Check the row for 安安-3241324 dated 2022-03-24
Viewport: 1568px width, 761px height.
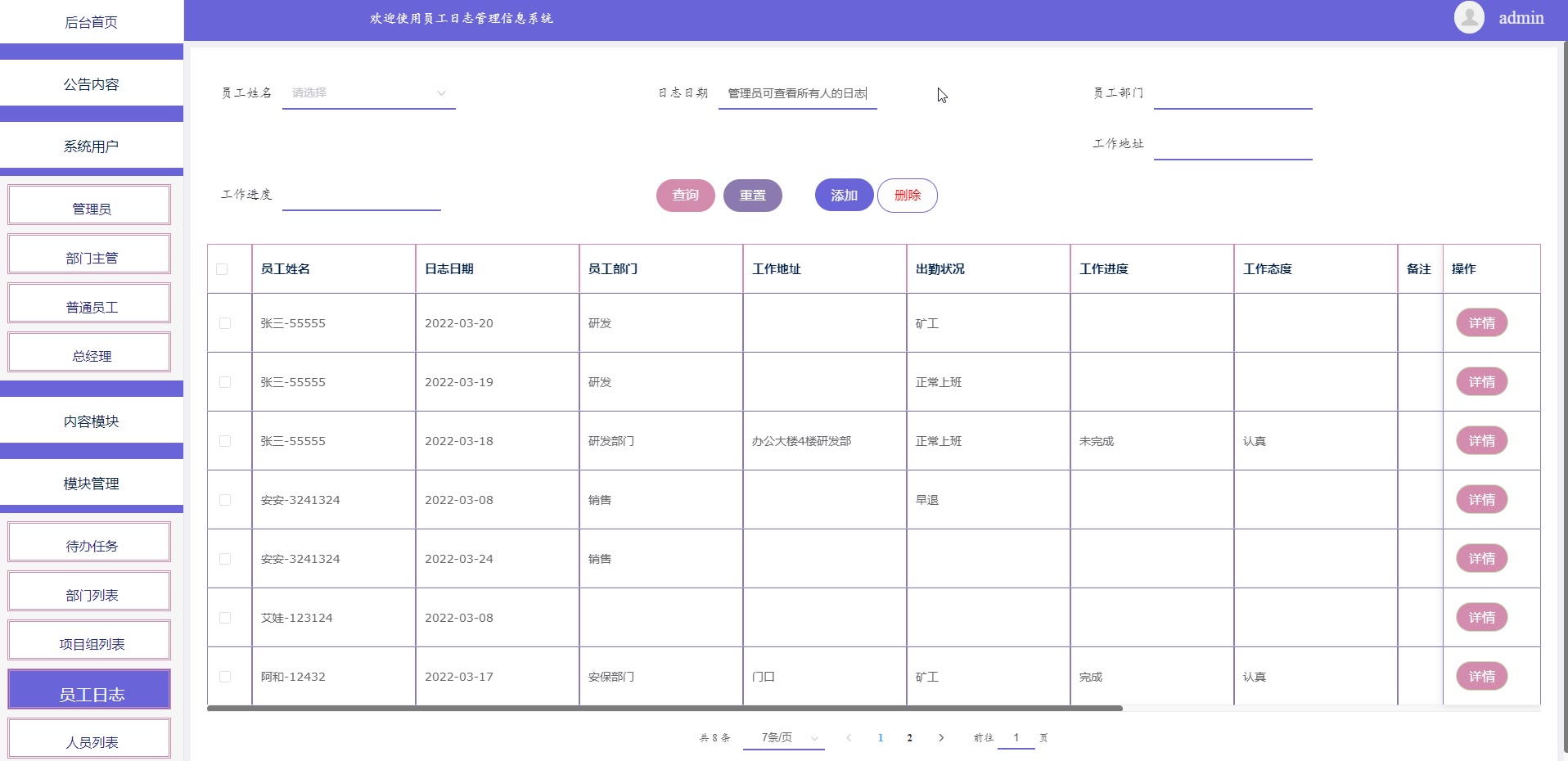[x=225, y=559]
